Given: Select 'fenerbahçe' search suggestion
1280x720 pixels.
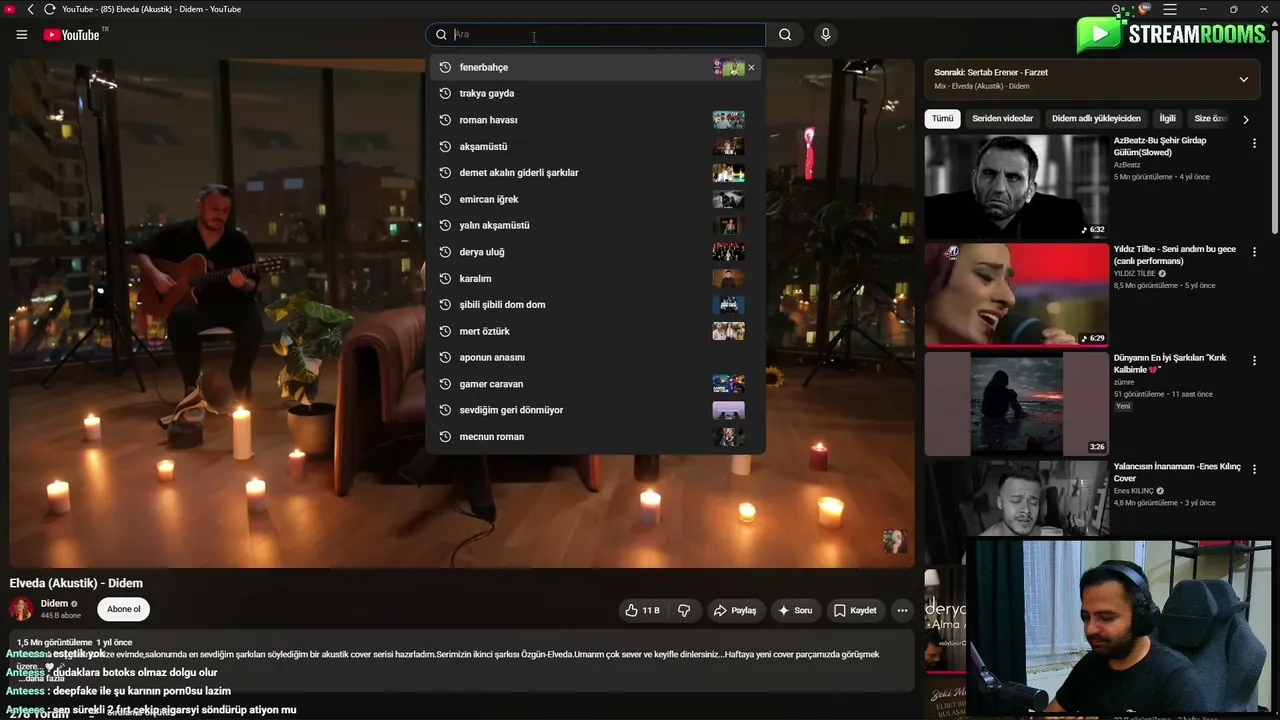Looking at the screenshot, I should coord(596,67).
